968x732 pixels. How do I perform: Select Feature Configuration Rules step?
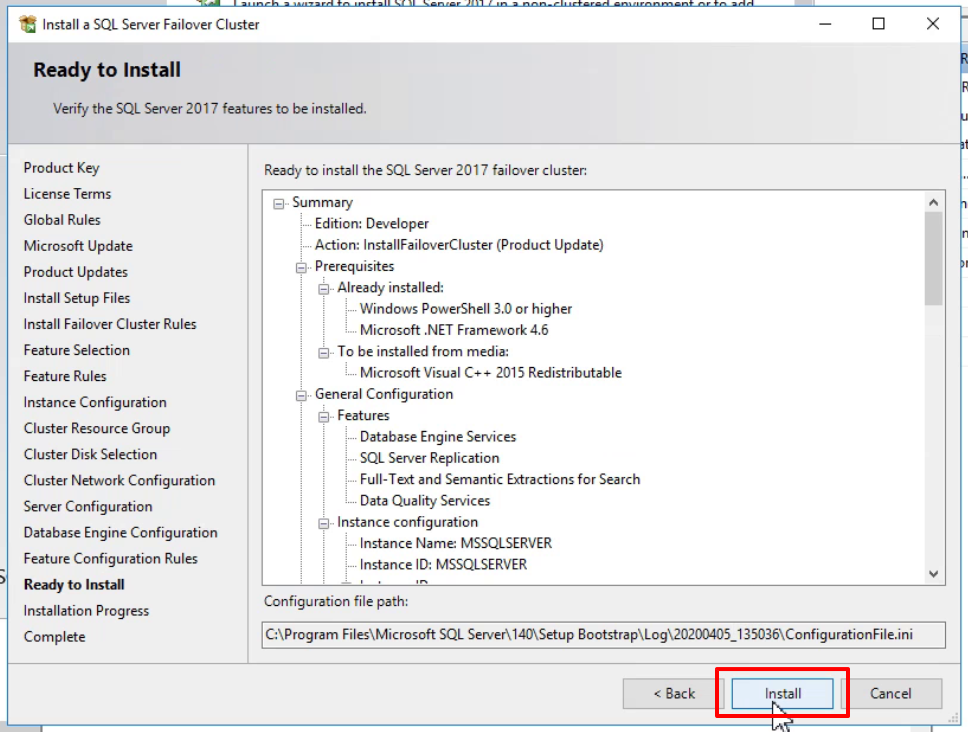[111, 559]
